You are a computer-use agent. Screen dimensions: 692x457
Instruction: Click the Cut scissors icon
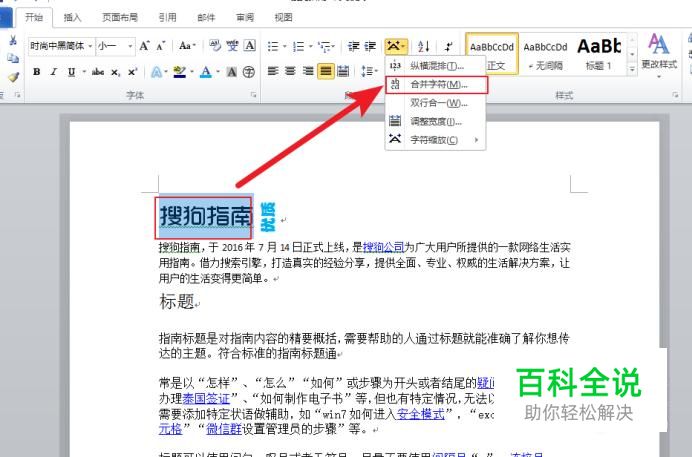13,41
